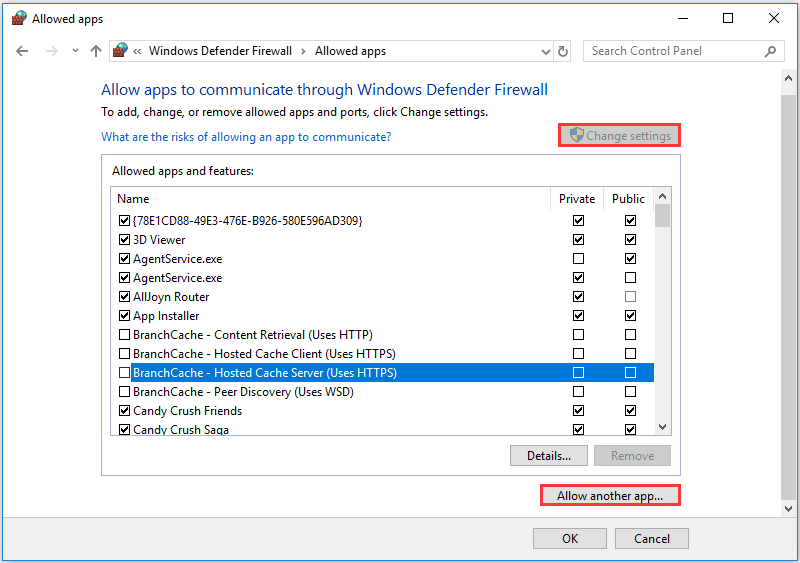Click the Change settings button
Screen dimensions: 800x563
click(619, 136)
